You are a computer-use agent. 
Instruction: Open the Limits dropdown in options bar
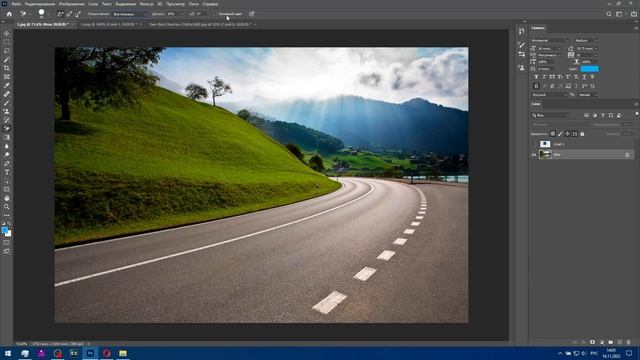pos(129,14)
